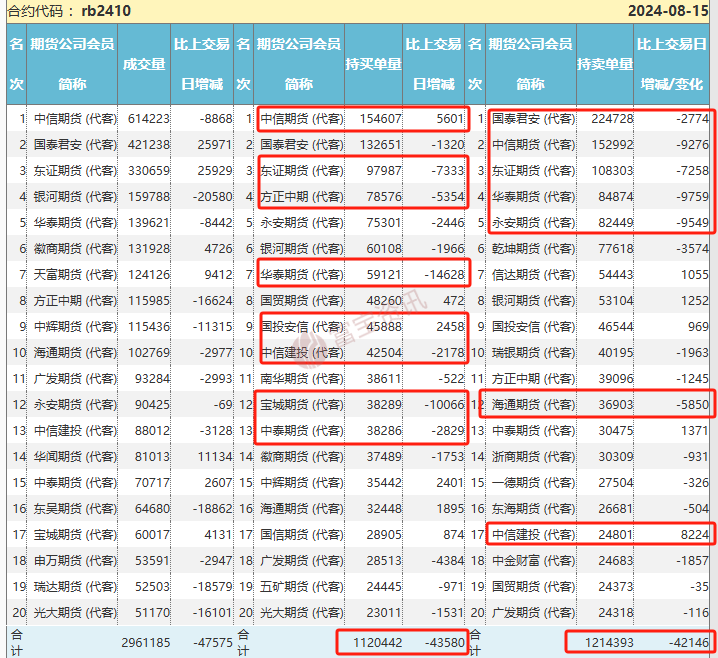Screen dimensions: 718x658
Task: Select short position value 224728
Action: pyautogui.click(x=612, y=119)
